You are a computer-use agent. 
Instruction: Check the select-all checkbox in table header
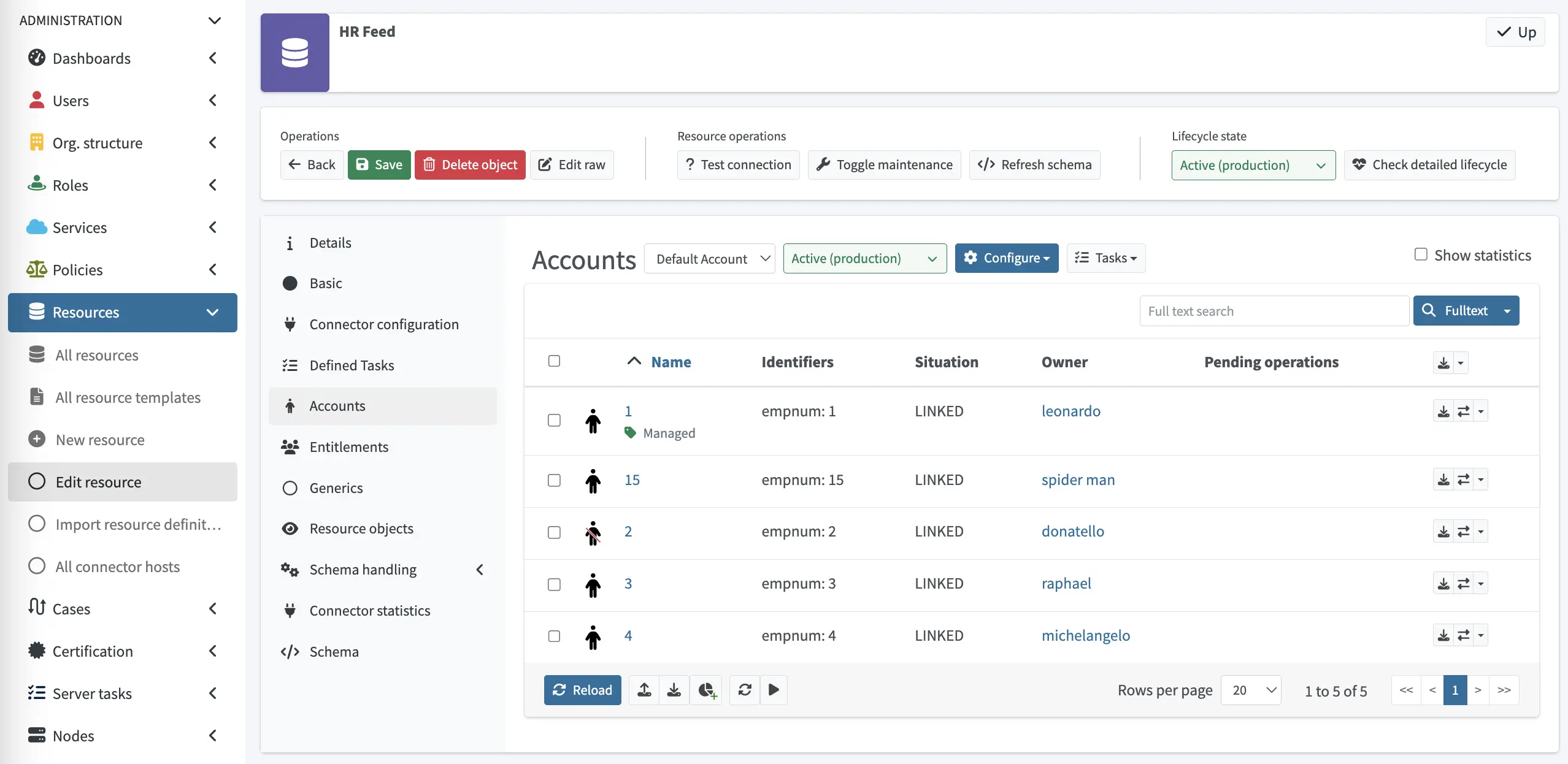point(554,361)
